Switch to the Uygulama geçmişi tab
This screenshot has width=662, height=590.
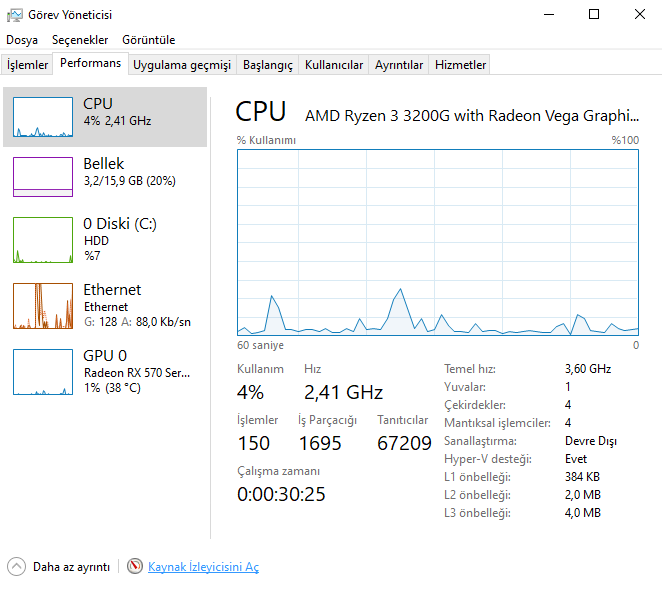click(182, 65)
